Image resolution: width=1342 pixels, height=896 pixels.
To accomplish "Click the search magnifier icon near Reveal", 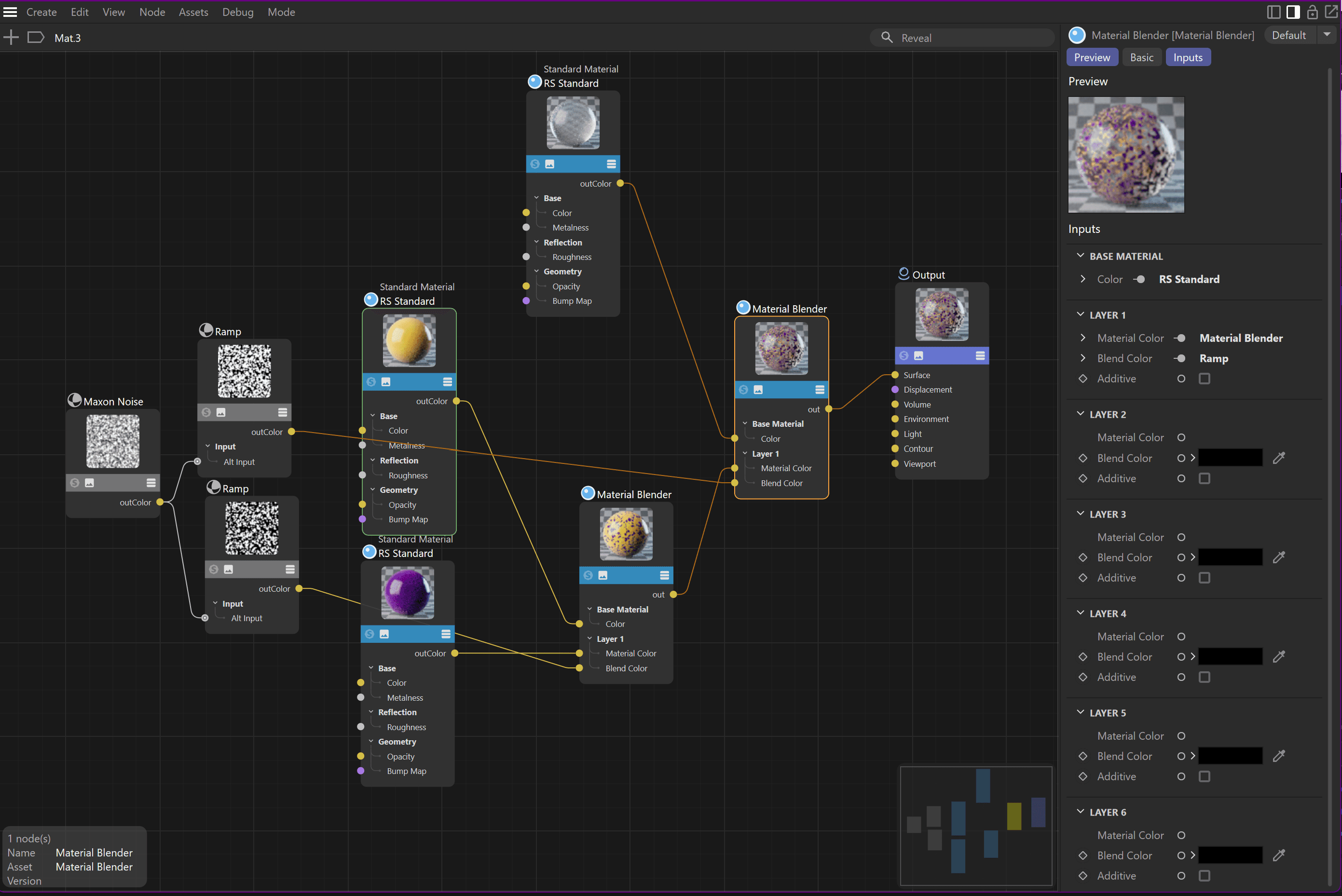I will [x=887, y=38].
